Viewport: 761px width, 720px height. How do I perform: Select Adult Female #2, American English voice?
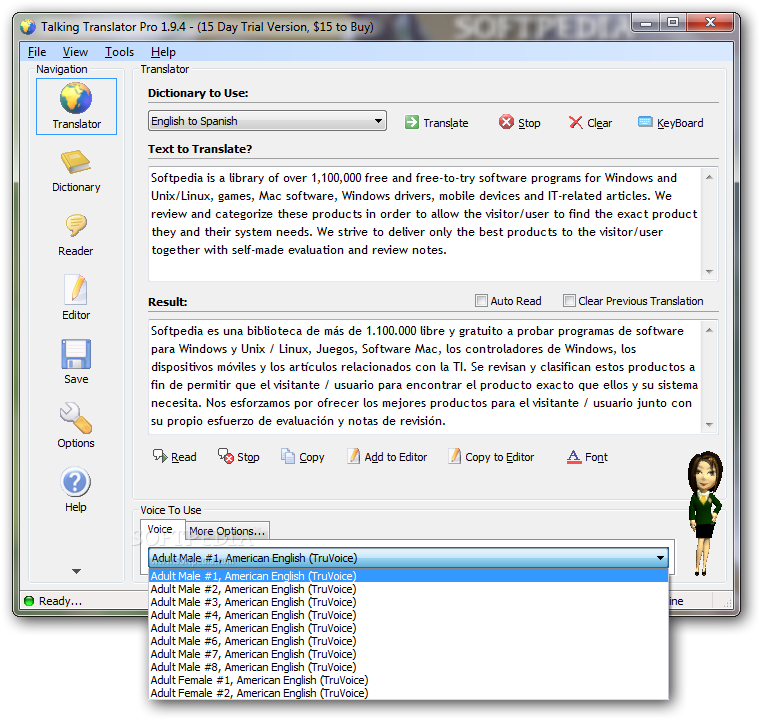click(408, 693)
